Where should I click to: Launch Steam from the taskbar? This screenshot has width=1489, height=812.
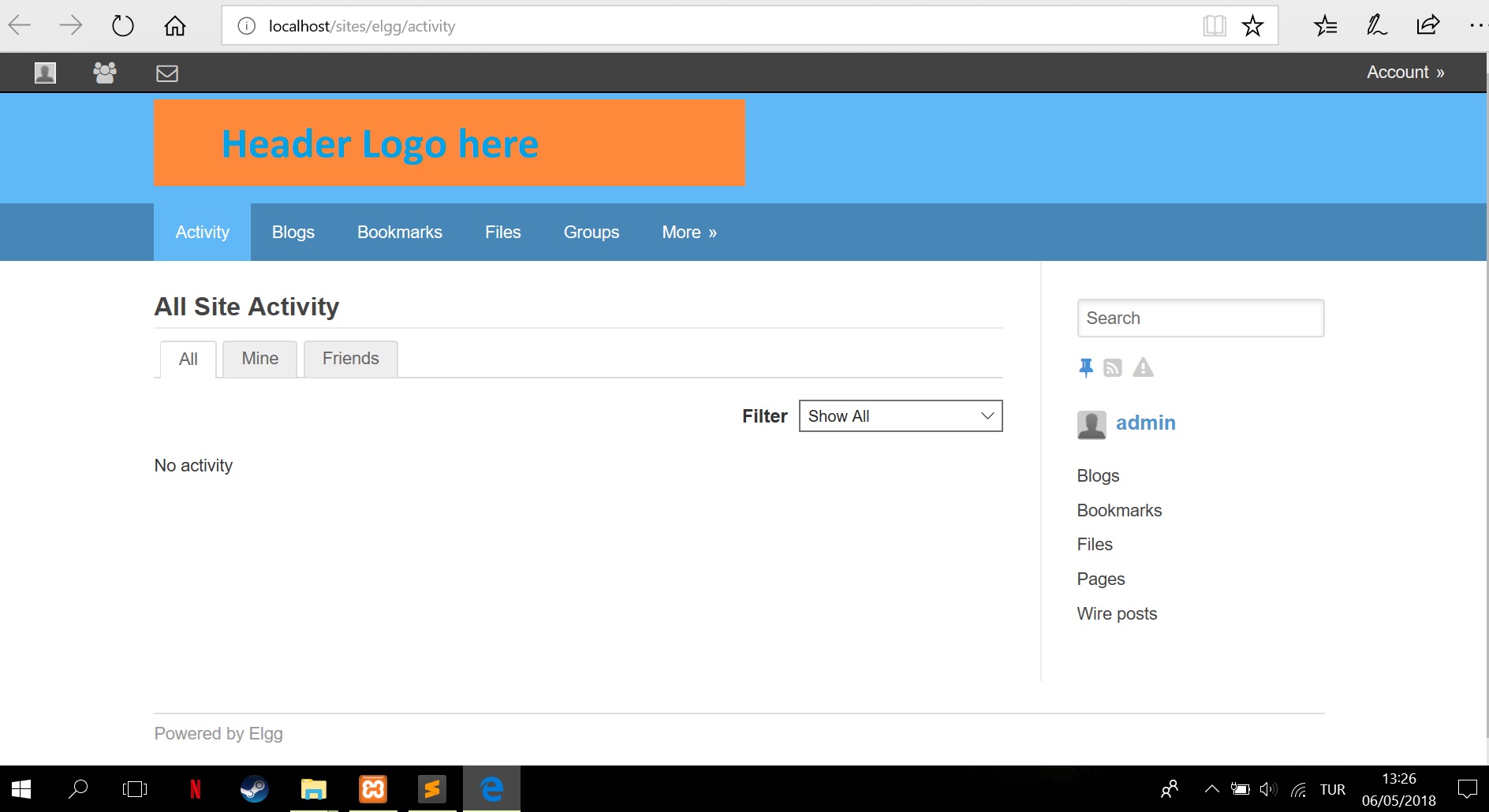[x=254, y=788]
